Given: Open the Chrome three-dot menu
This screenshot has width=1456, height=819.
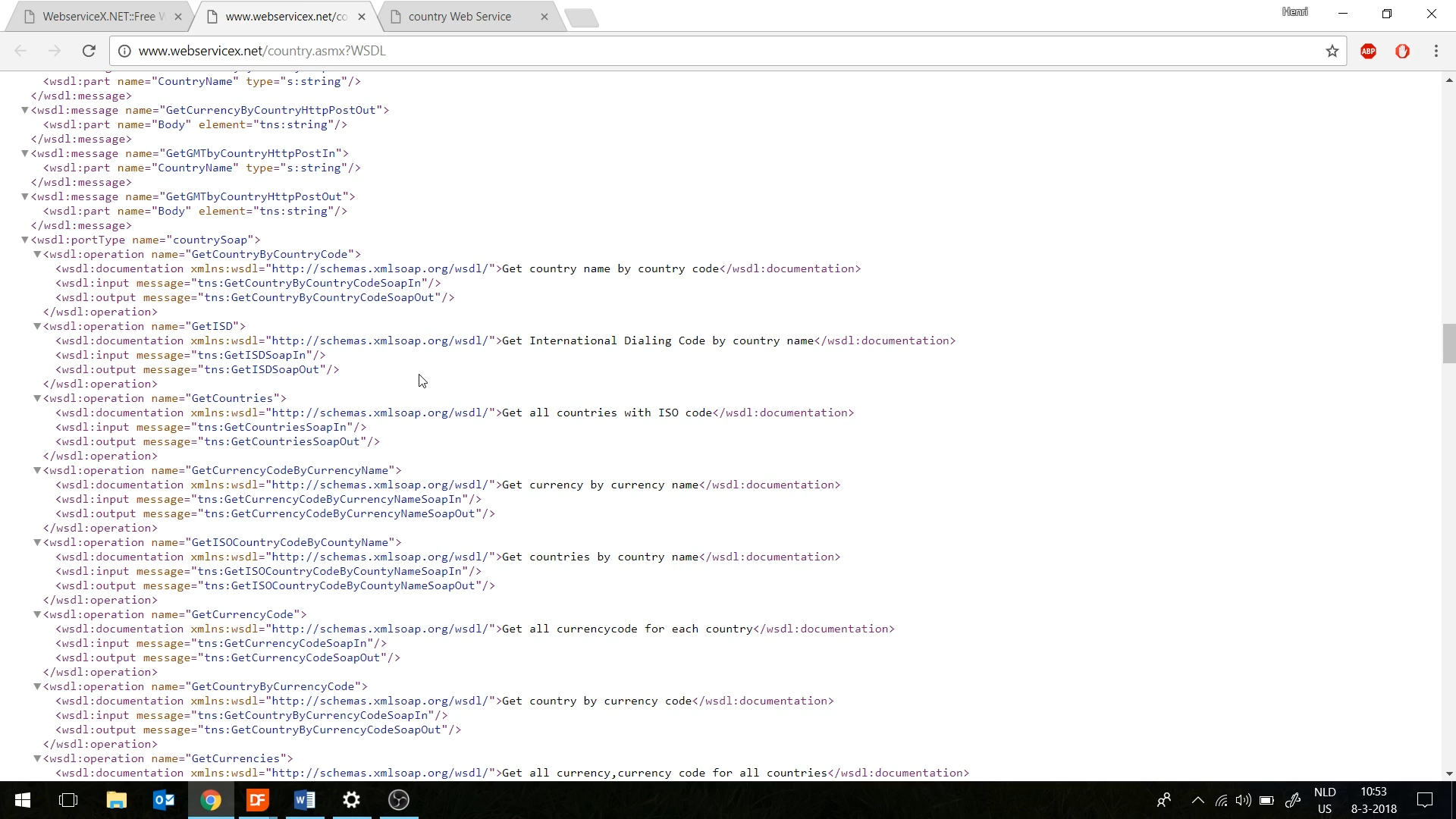Looking at the screenshot, I should (x=1436, y=51).
